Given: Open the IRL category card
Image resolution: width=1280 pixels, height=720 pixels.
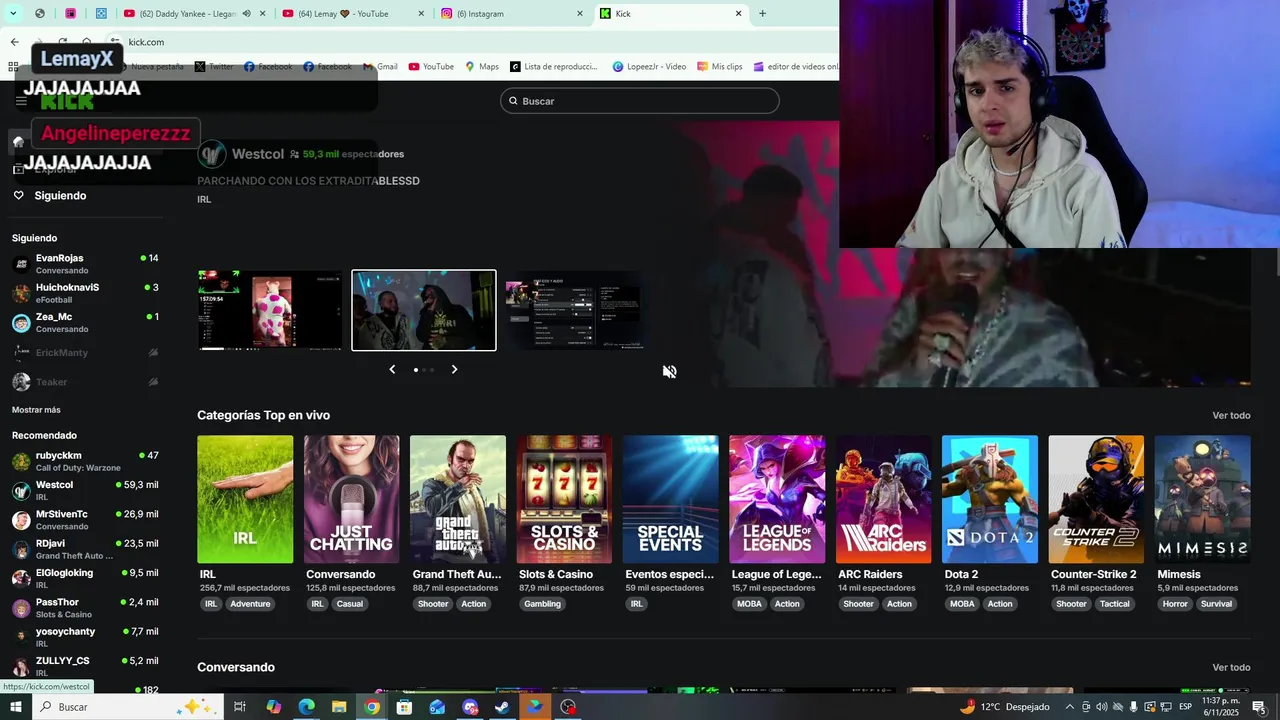Looking at the screenshot, I should point(245,499).
